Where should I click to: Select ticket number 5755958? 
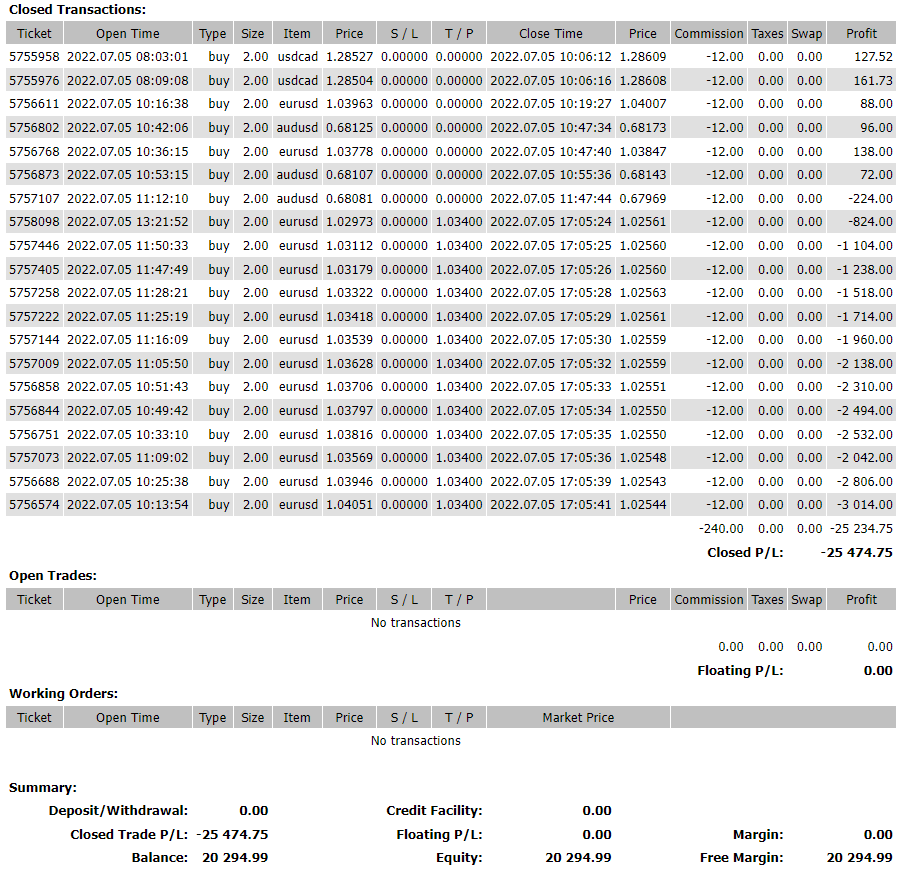pos(34,57)
